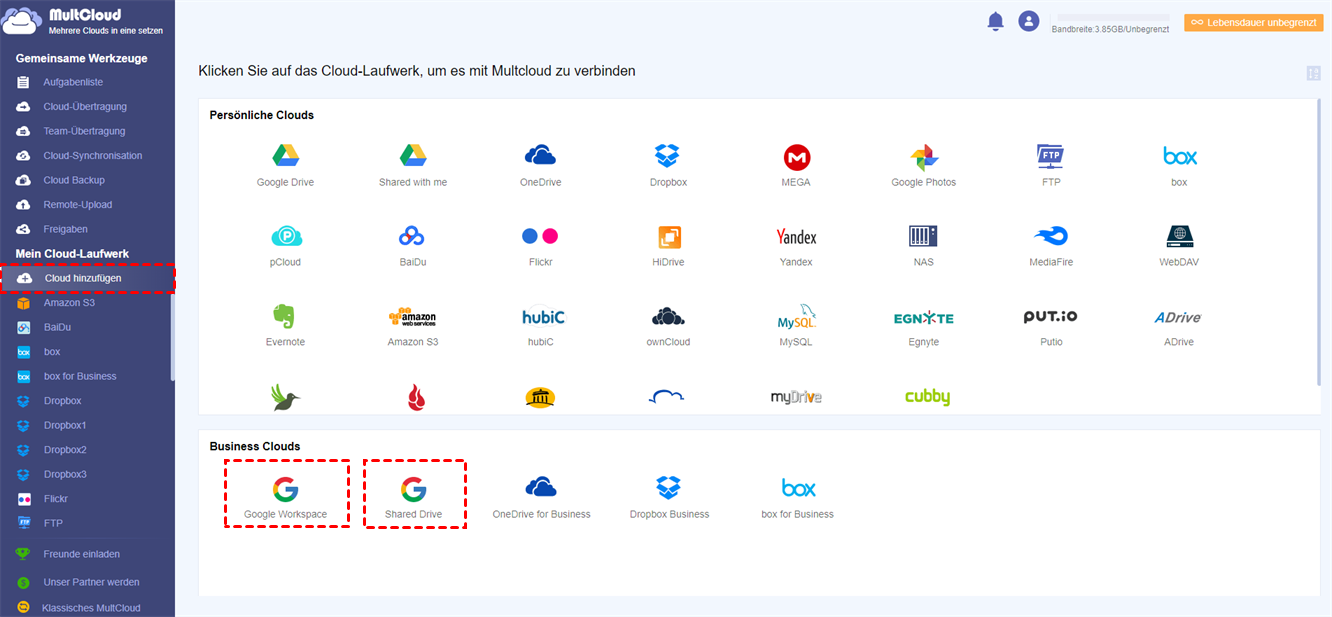1332x617 pixels.
Task: Select box for Business in Business Clouds
Action: 798,488
